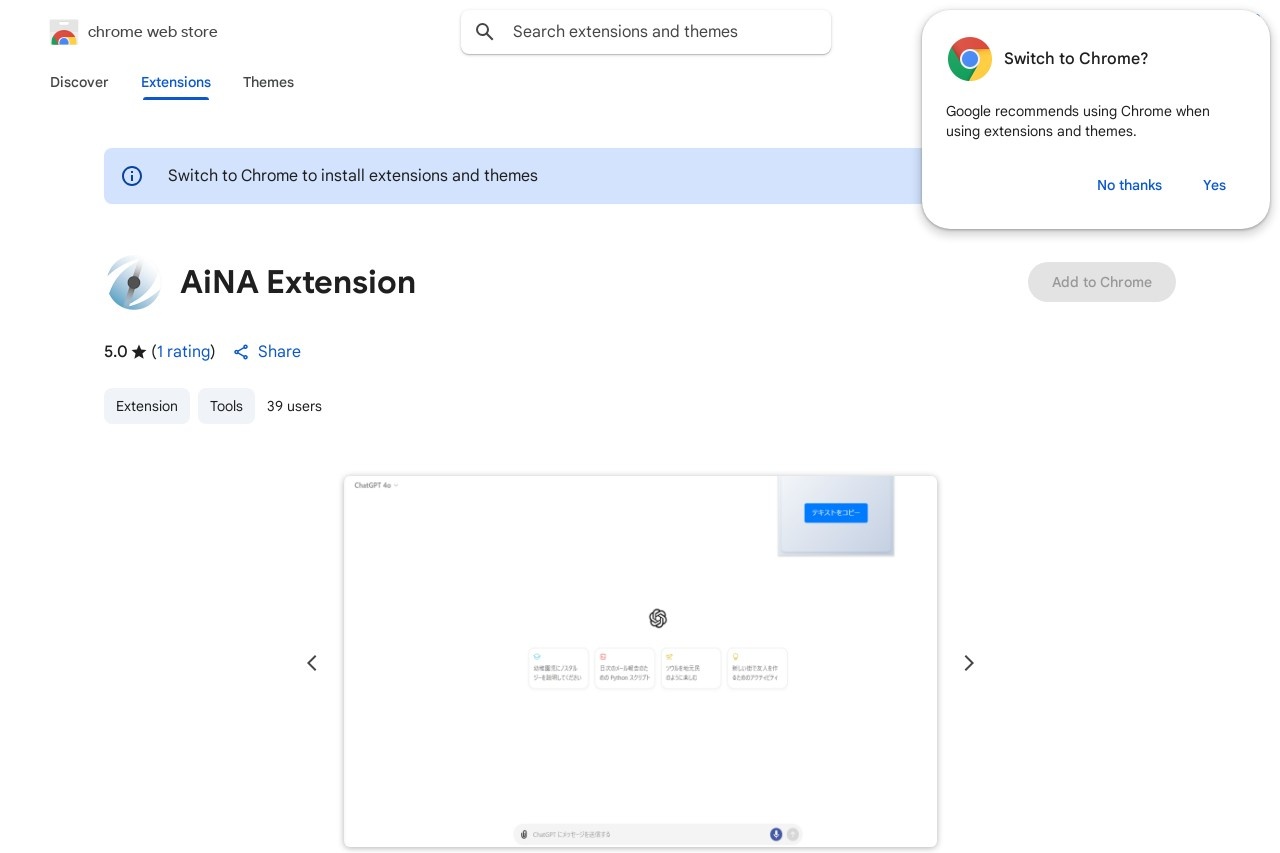Click the share icon next to Share

pos(241,352)
